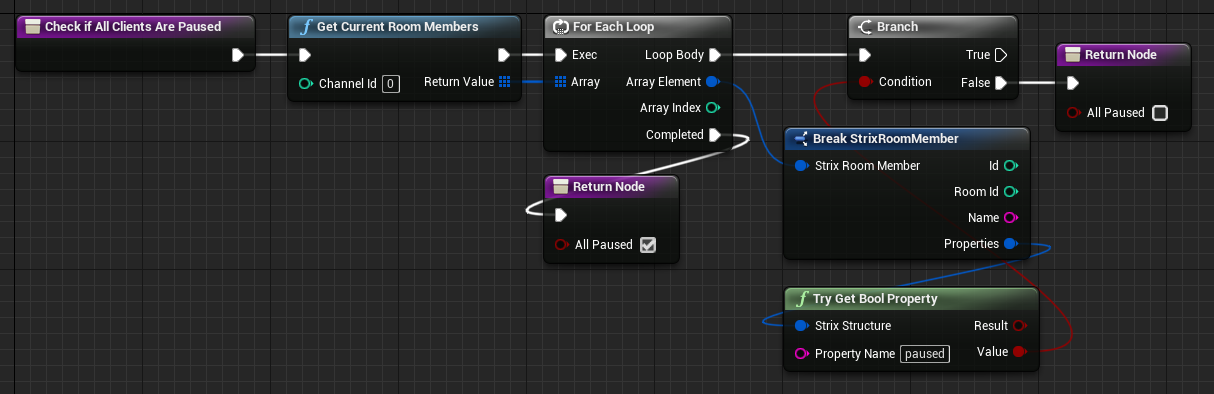Click the Array Index output pin
1214x394 pixels.
click(712, 108)
